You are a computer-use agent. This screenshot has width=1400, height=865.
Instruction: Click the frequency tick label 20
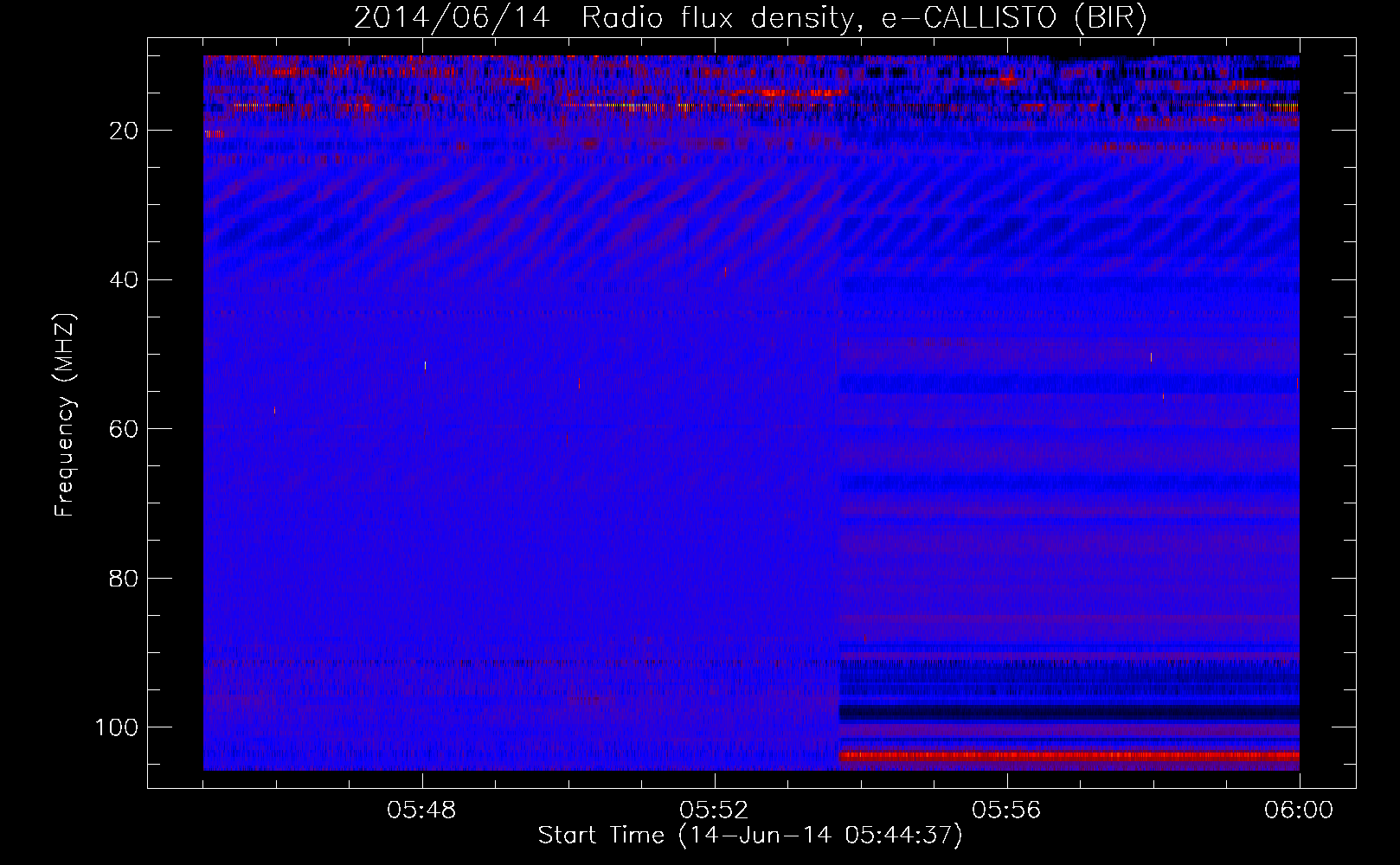point(124,131)
